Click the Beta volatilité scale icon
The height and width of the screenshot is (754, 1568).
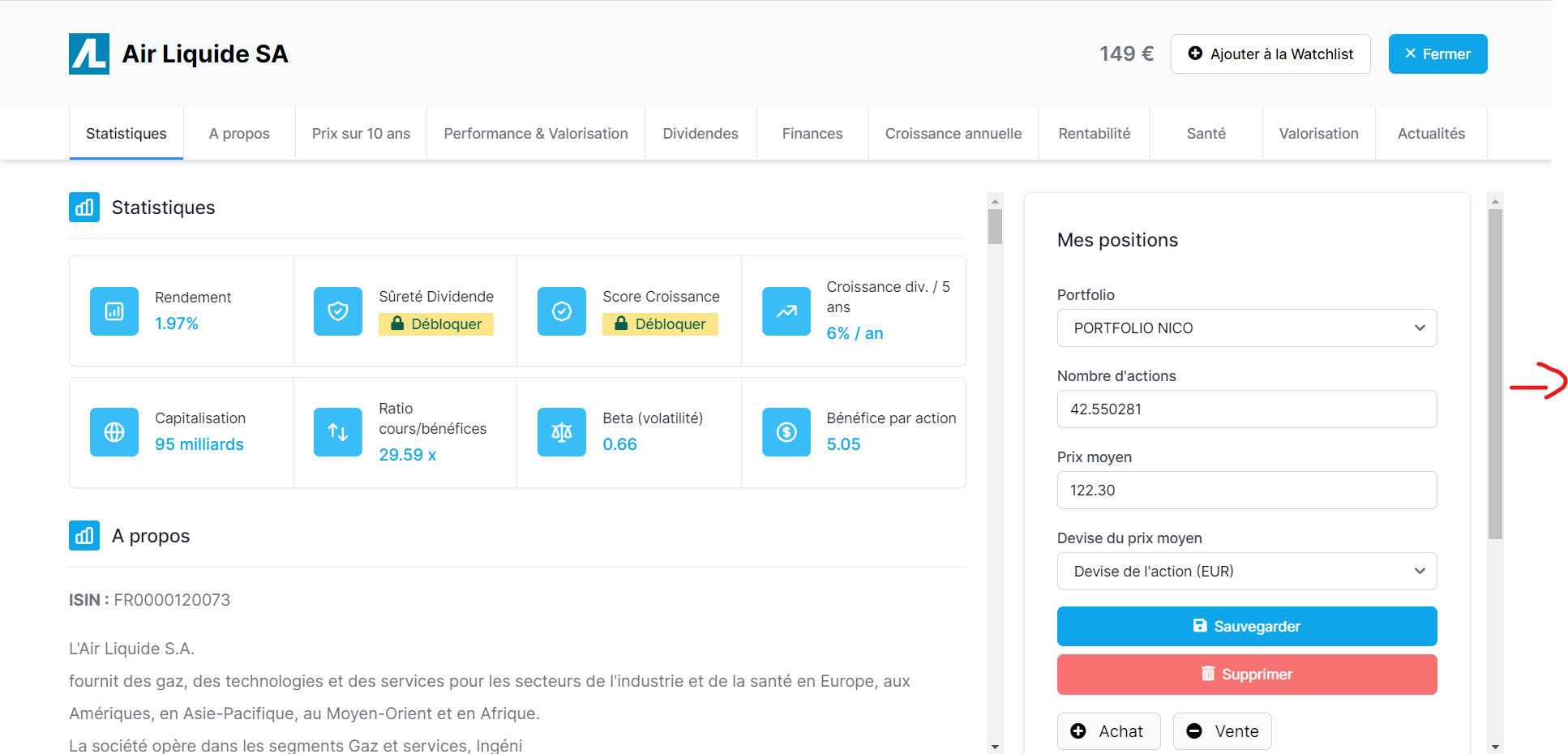tap(562, 432)
